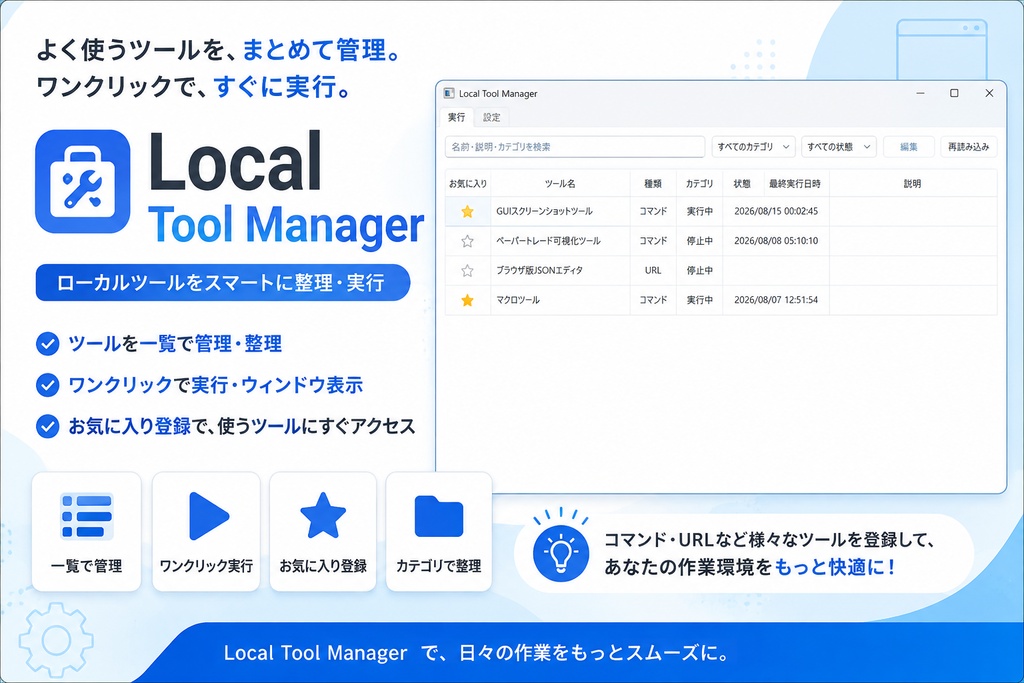Click the 2026/08/08 05:10:10 timestamp
Viewport: 1024px width, 683px height.
click(776, 241)
